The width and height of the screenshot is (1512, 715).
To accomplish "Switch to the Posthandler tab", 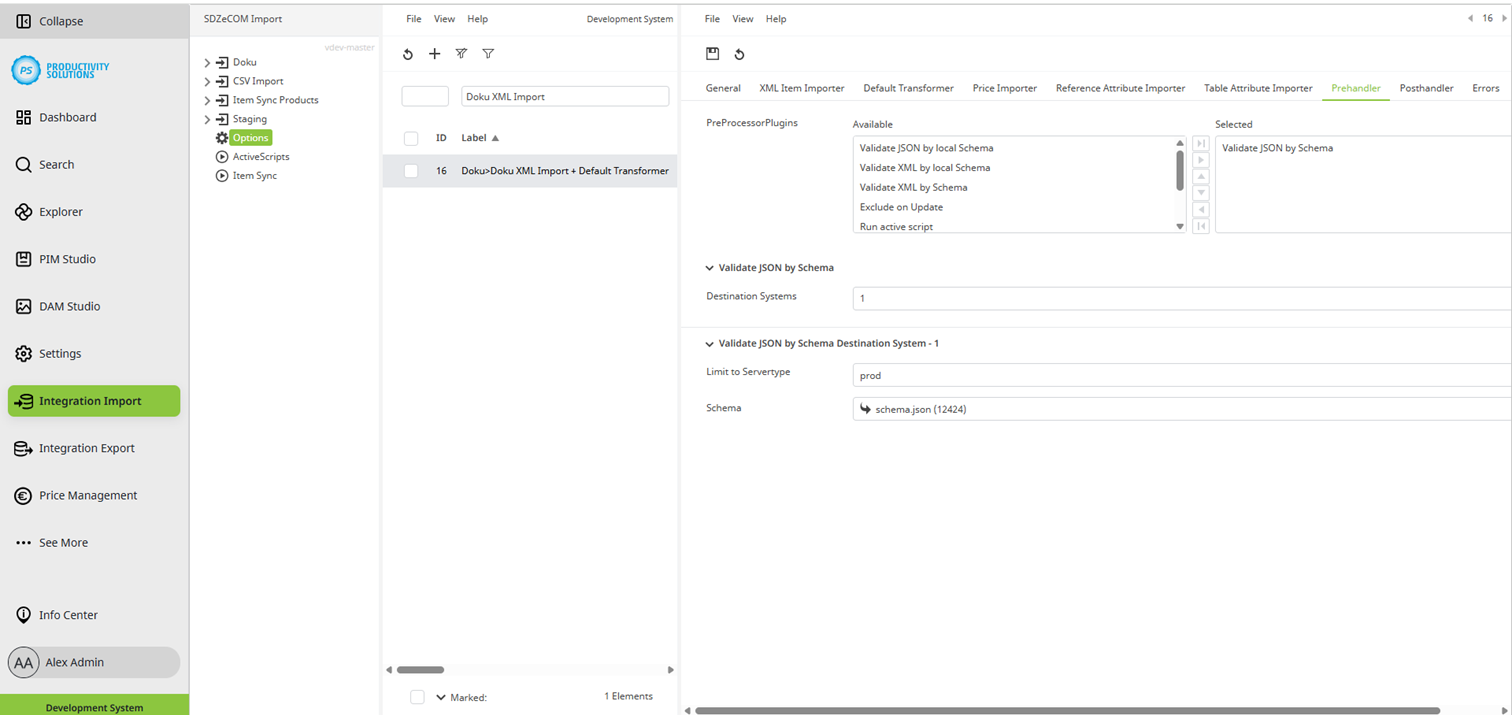I will click(1426, 88).
